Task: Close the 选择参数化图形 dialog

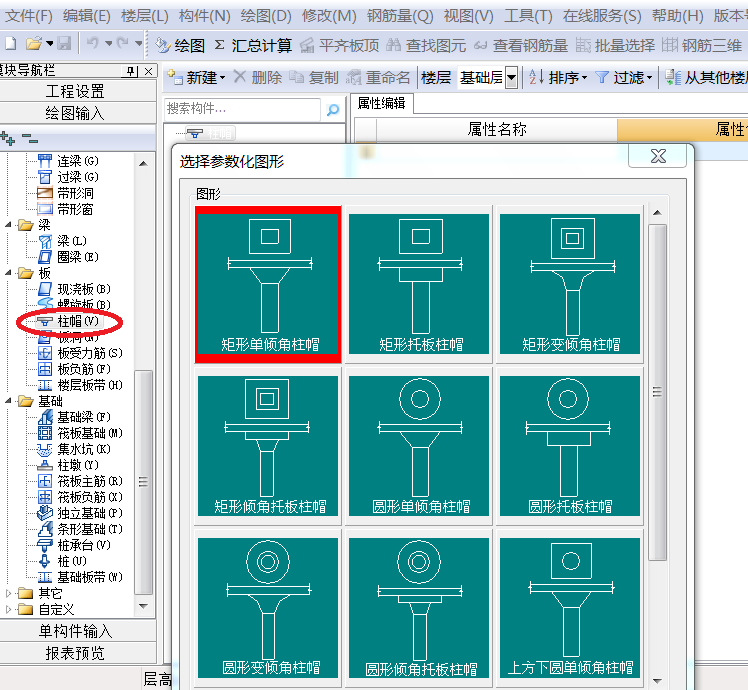Action: 658,156
